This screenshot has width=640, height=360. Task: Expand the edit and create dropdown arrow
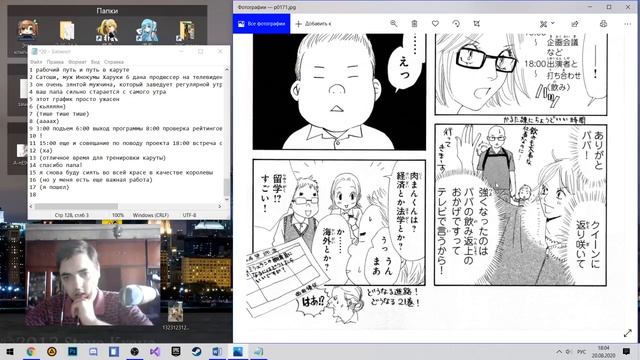point(553,23)
